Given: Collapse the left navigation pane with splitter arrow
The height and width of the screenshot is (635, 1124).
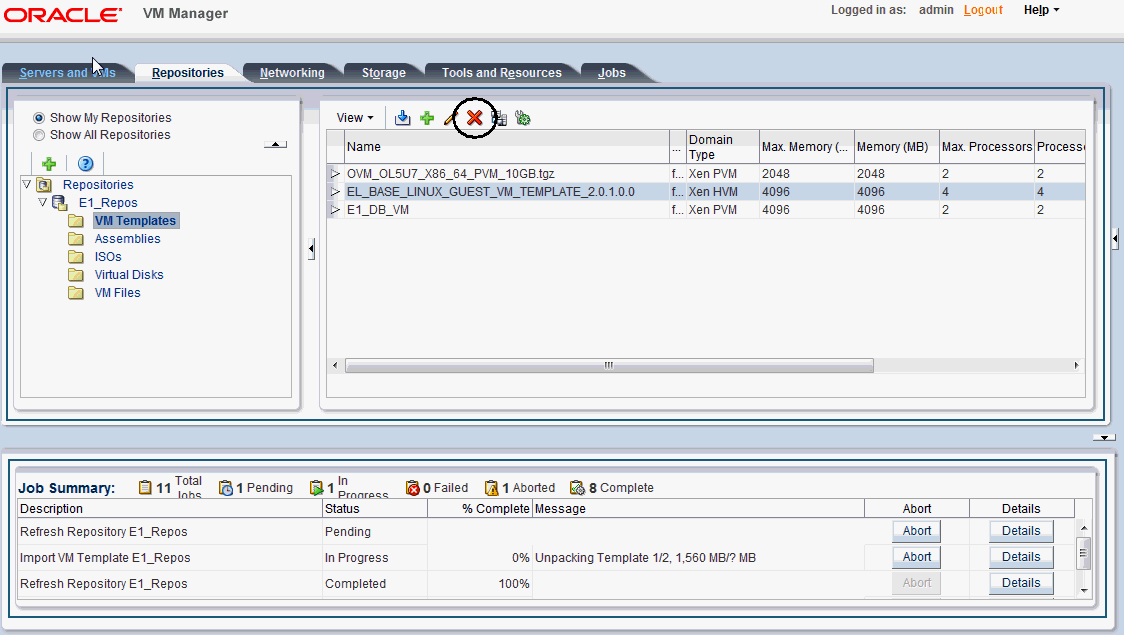Looking at the screenshot, I should [x=311, y=249].
